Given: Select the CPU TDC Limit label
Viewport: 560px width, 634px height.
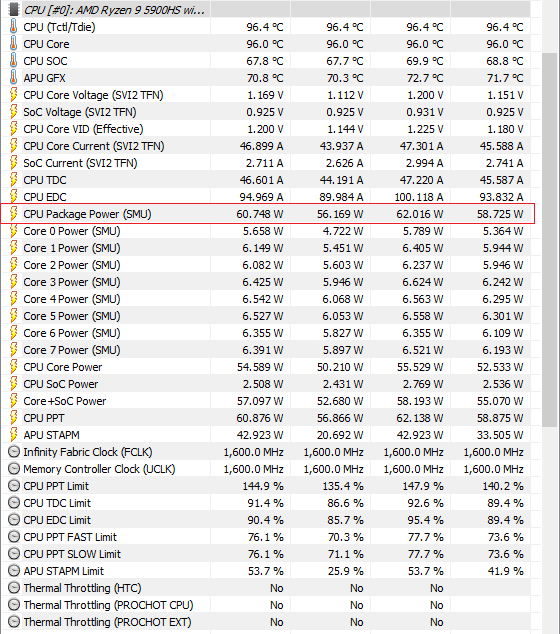Looking at the screenshot, I should pos(57,503).
